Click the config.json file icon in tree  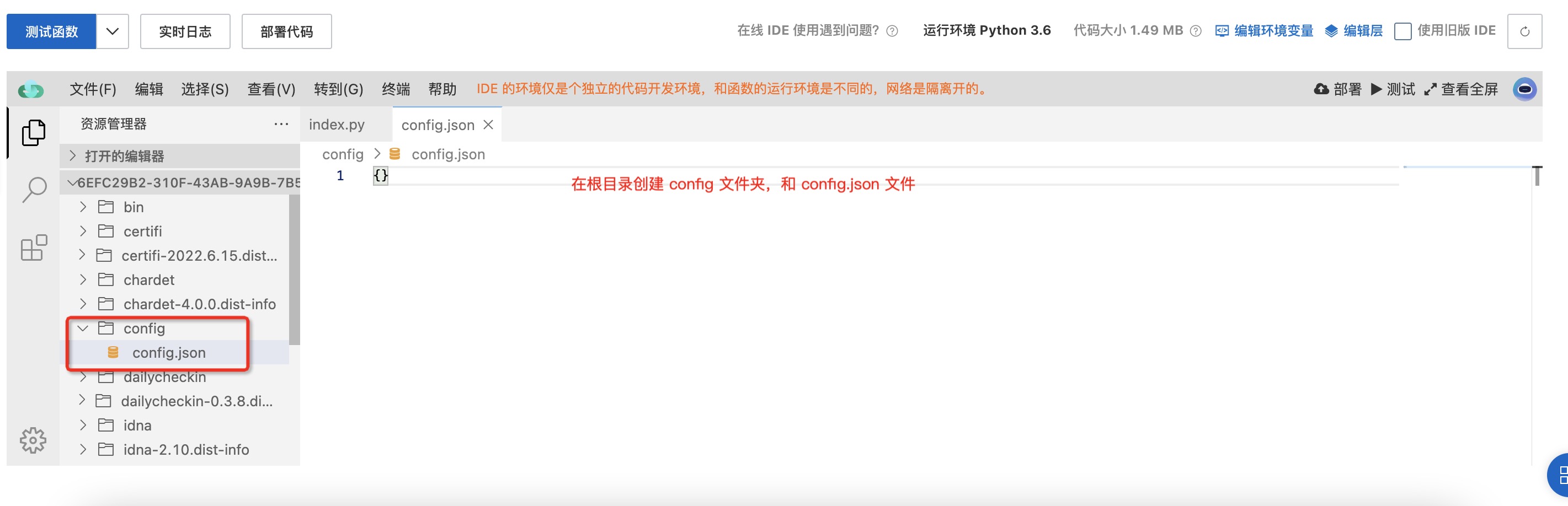(x=113, y=352)
